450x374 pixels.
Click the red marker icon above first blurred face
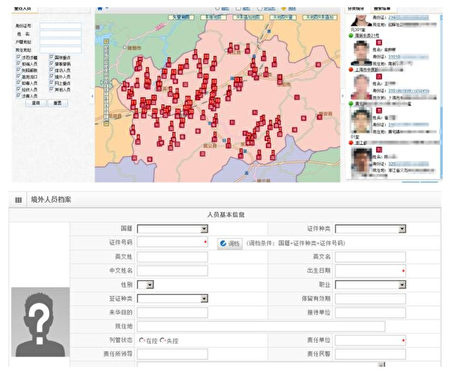[x=379, y=42]
